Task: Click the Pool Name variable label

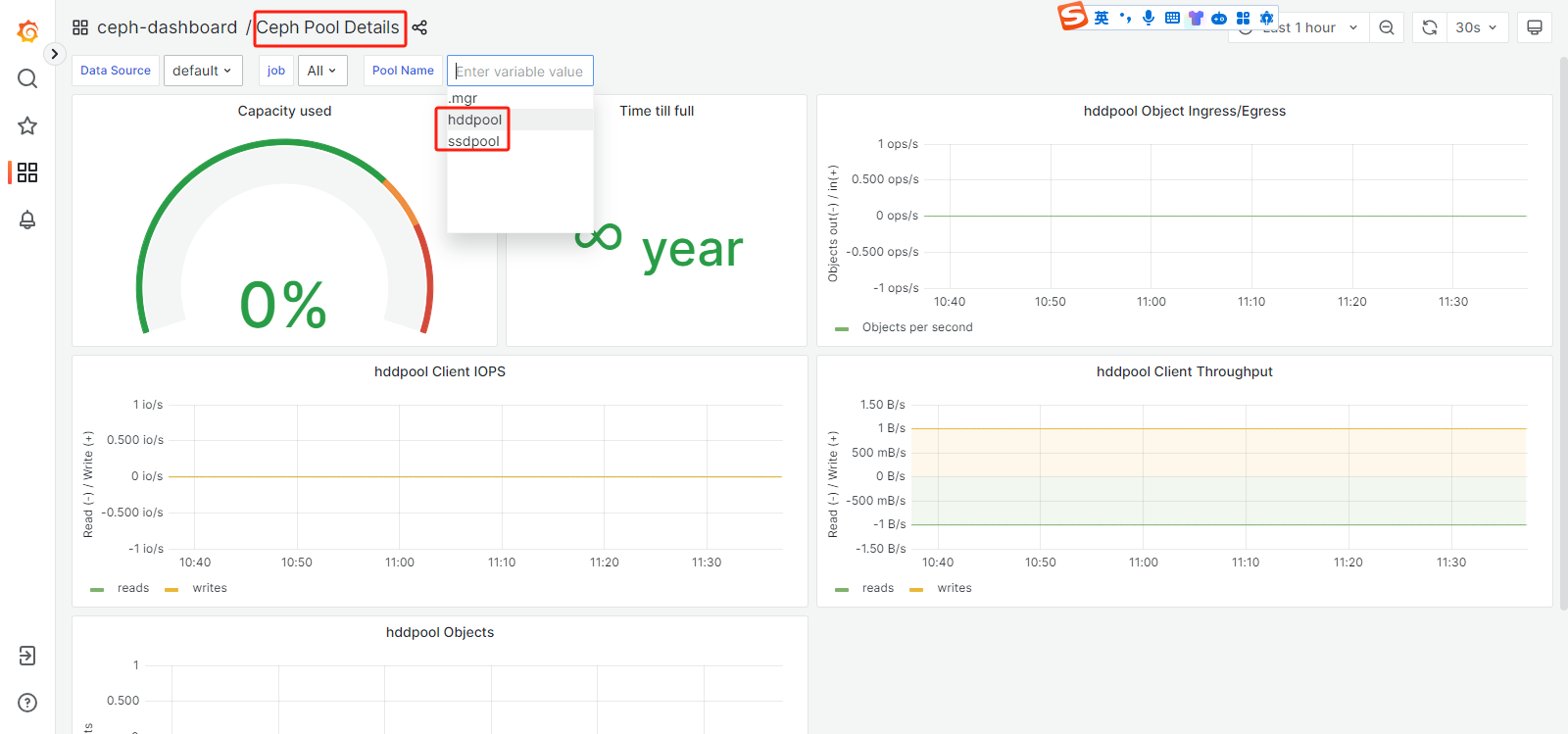Action: point(403,71)
